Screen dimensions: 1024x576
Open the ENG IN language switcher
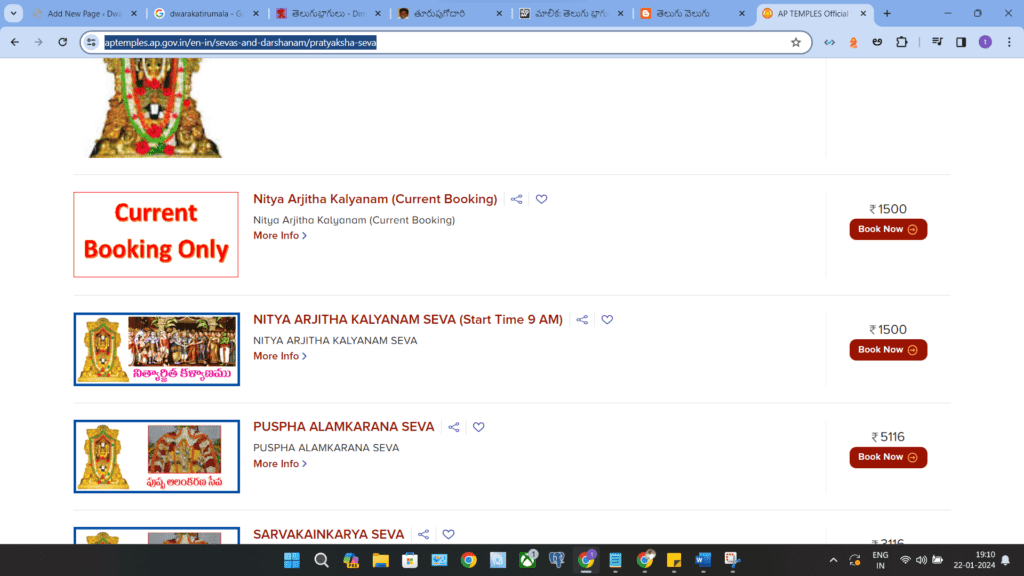880,560
